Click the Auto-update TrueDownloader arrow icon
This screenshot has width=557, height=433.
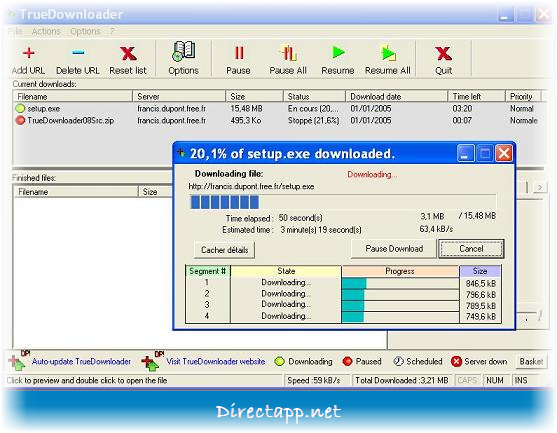16,362
